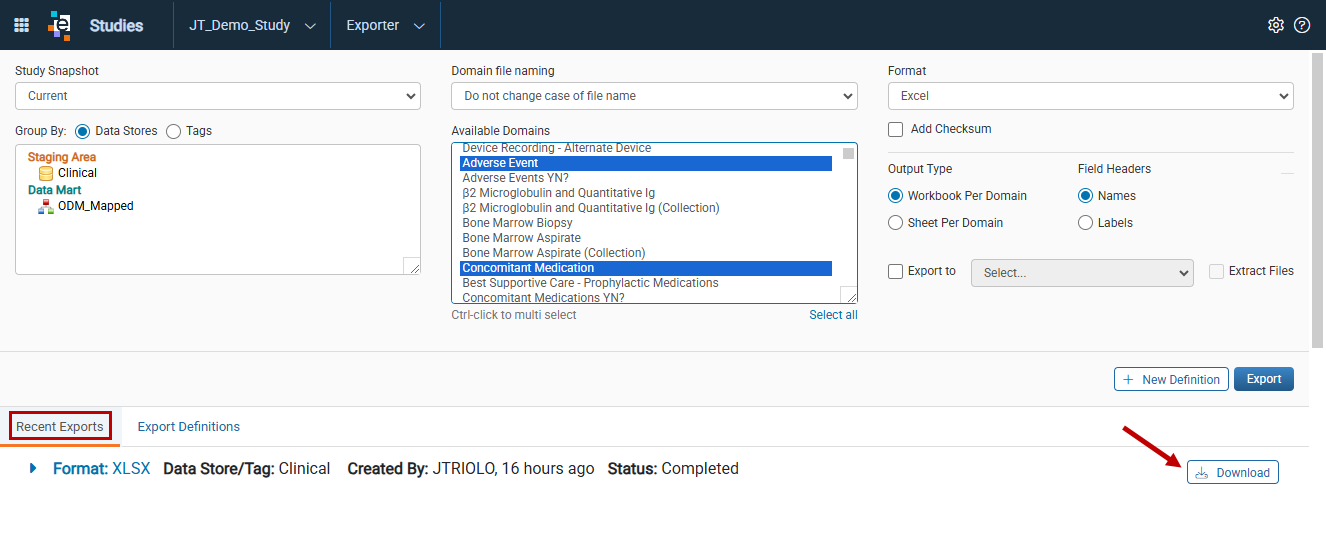Click the page vertical scrollbar

(1317, 200)
